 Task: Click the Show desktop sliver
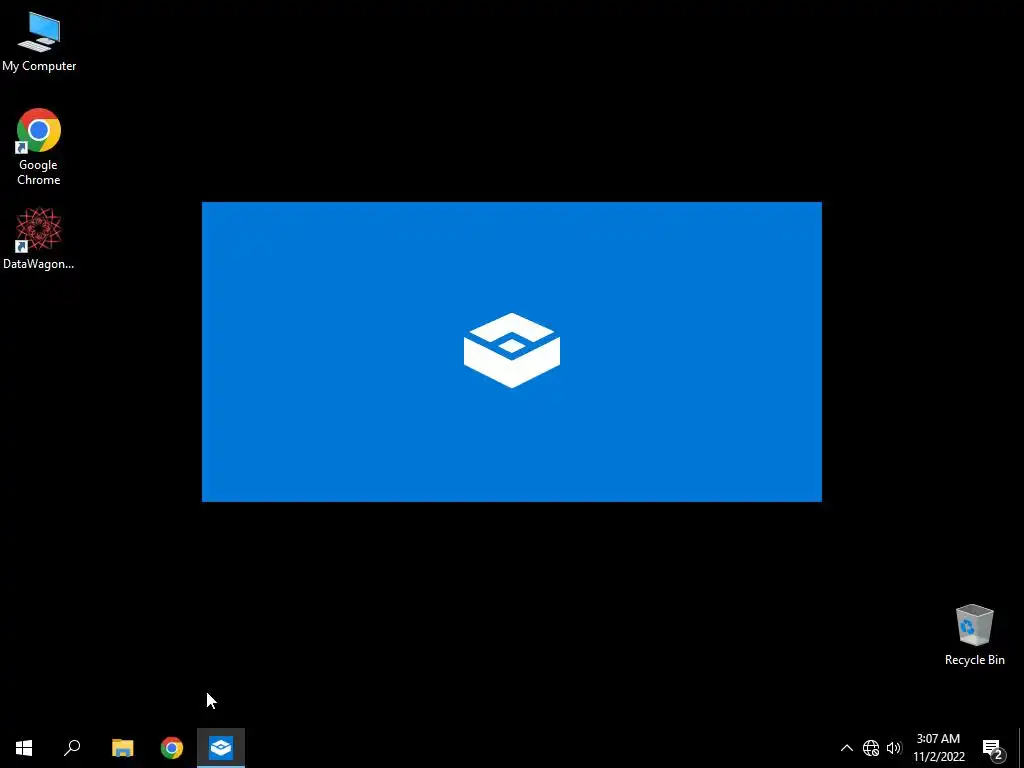[x=1021, y=748]
